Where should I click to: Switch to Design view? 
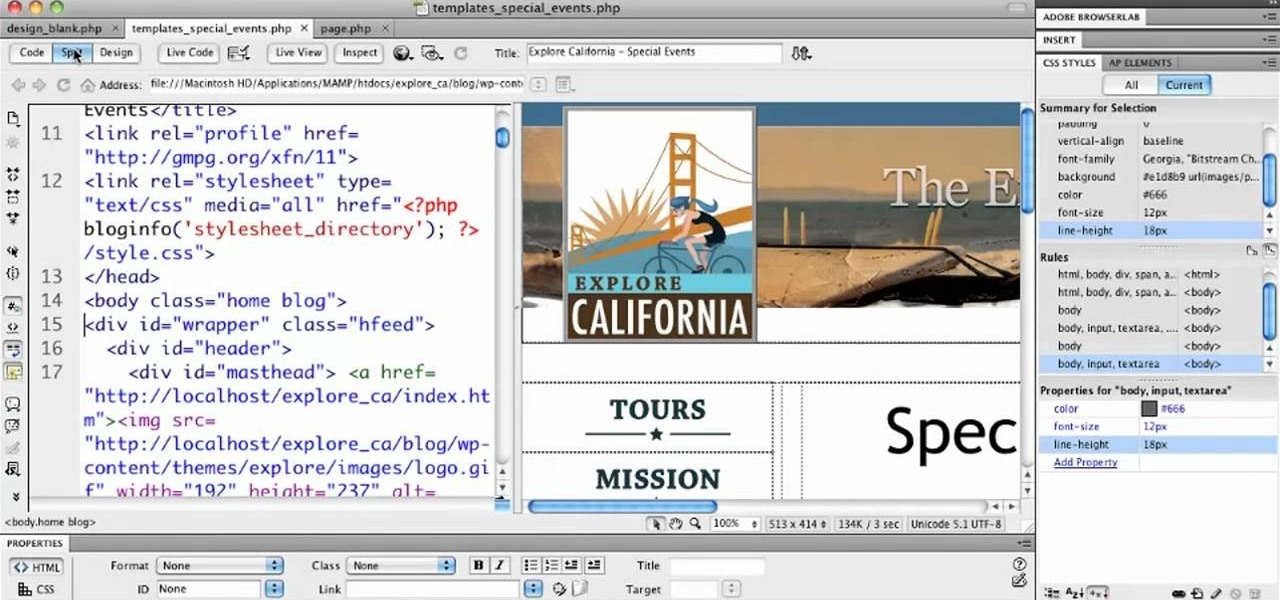(x=115, y=53)
